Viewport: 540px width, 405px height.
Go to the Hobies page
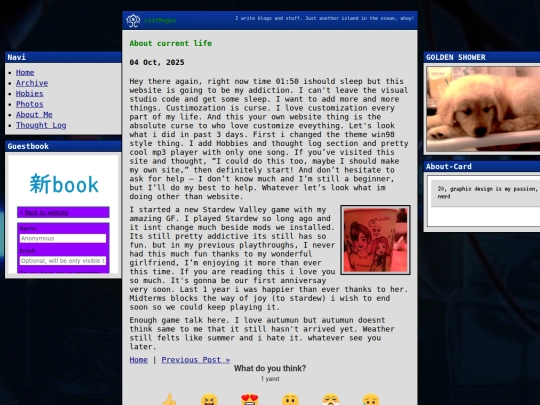[30, 93]
